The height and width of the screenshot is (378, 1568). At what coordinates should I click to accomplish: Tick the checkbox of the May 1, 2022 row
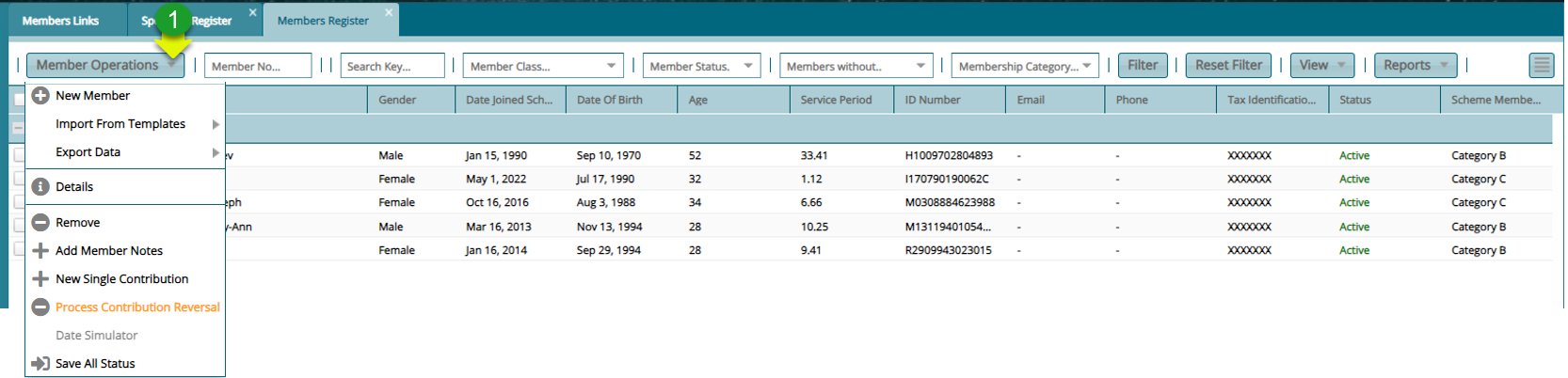(x=19, y=179)
